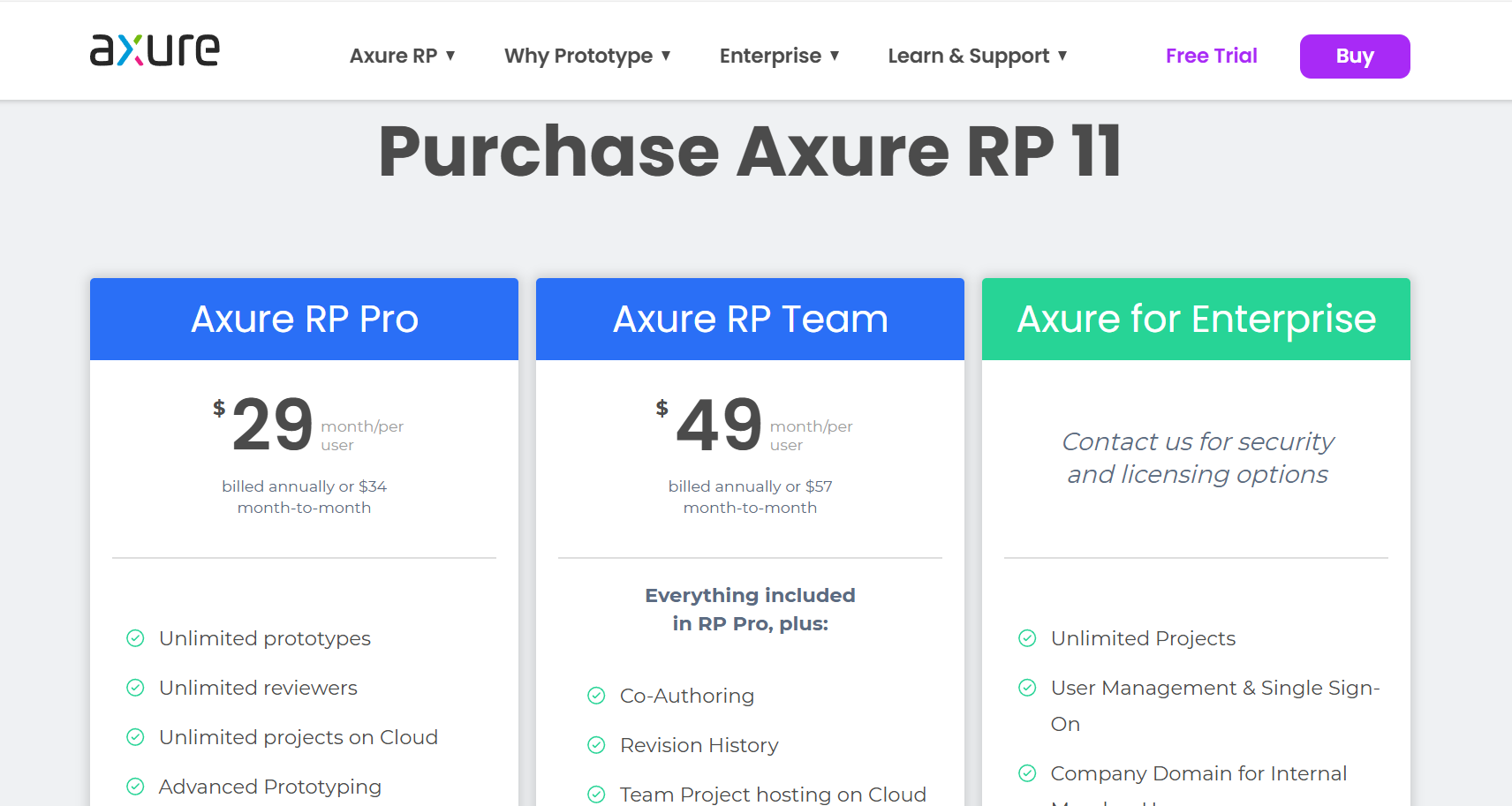Expand the Why Prototype dropdown arrow
The width and height of the screenshot is (1512, 806).
click(x=666, y=56)
